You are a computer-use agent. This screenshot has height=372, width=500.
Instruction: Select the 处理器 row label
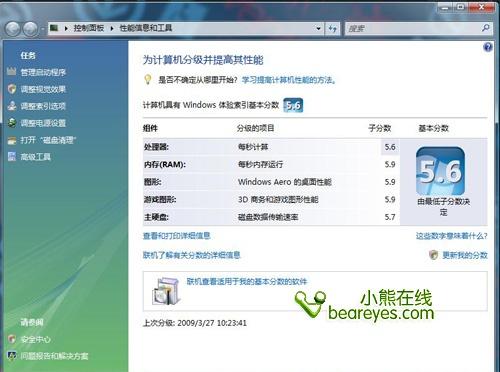(156, 147)
